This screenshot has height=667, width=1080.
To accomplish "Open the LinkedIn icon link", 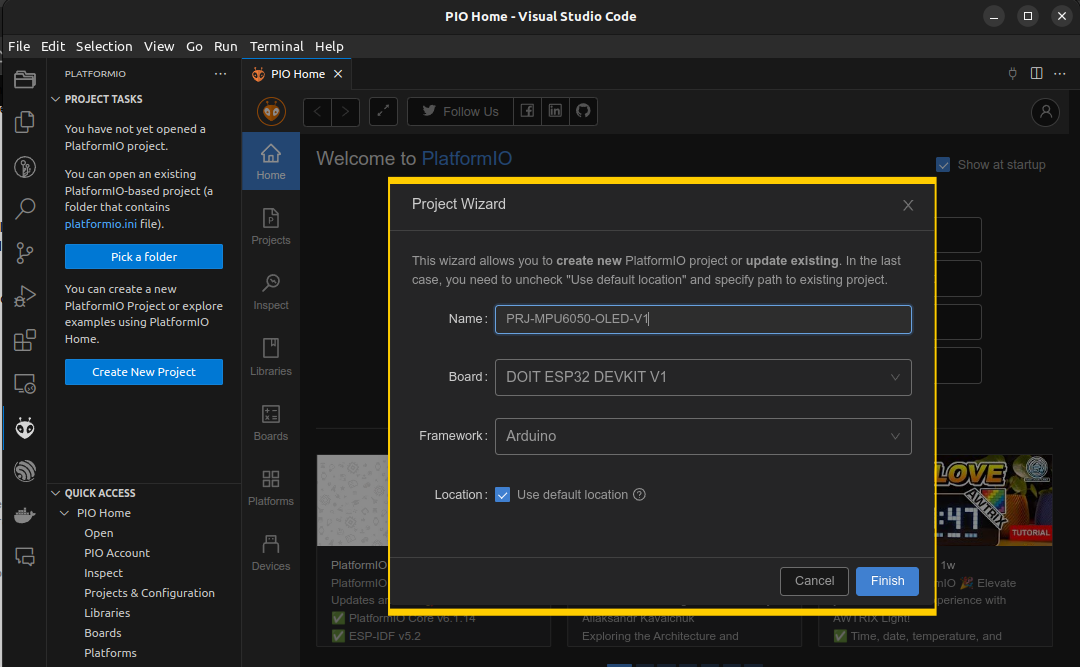I will pyautogui.click(x=555, y=111).
